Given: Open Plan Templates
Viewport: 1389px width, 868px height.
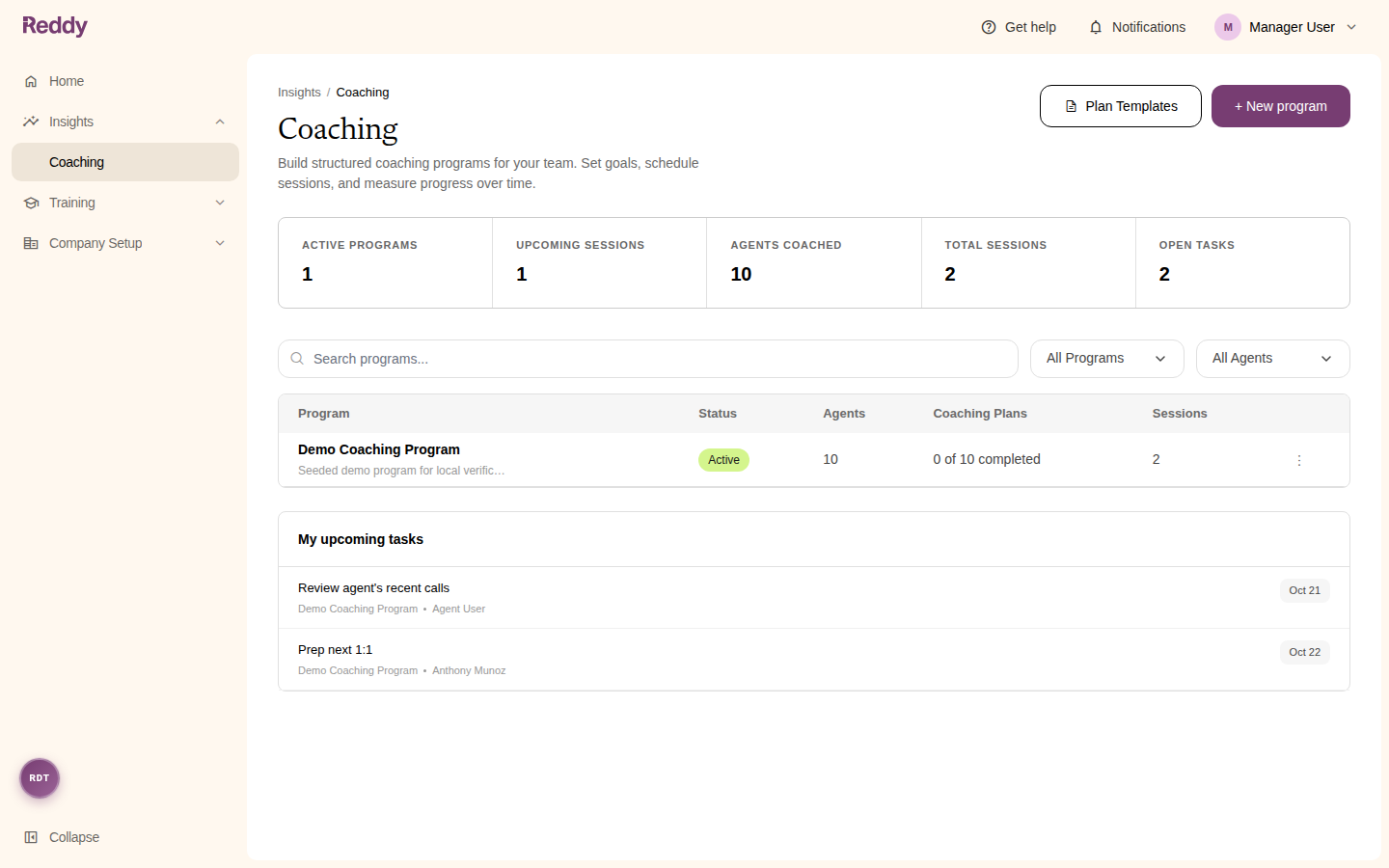Looking at the screenshot, I should point(1121,106).
